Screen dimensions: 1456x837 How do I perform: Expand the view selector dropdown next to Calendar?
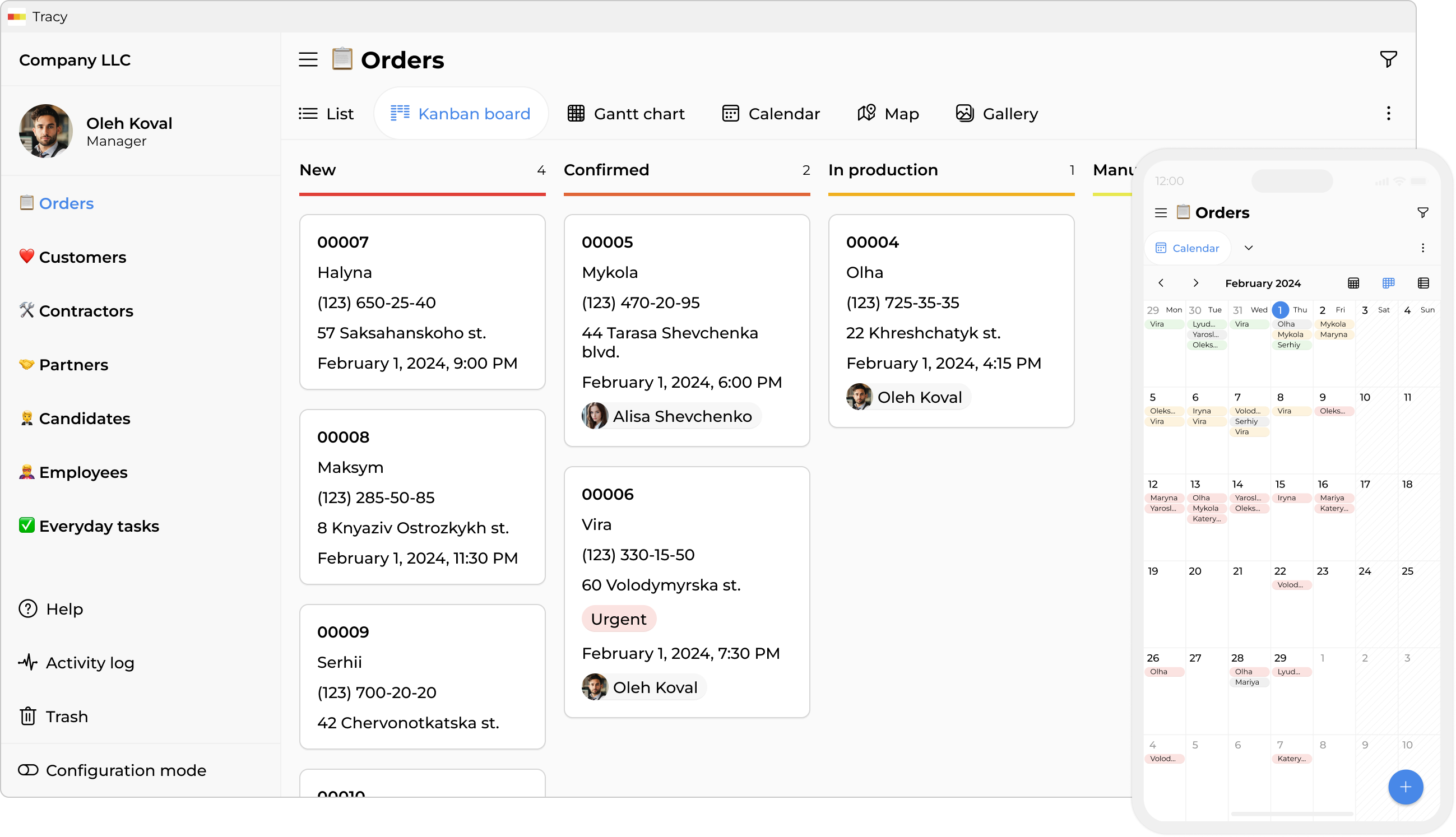[x=1249, y=248]
